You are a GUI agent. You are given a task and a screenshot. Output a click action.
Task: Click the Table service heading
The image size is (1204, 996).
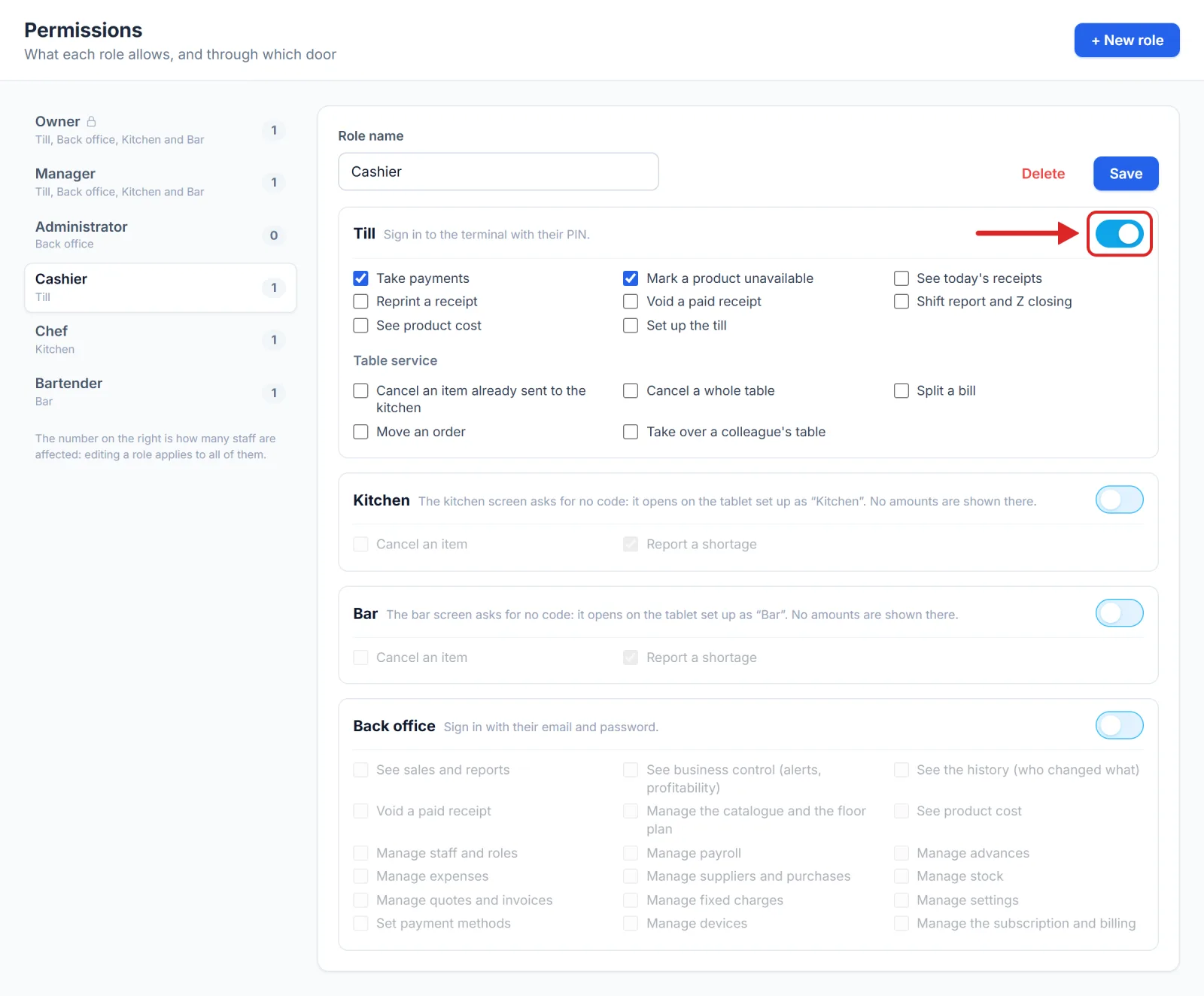coord(395,360)
